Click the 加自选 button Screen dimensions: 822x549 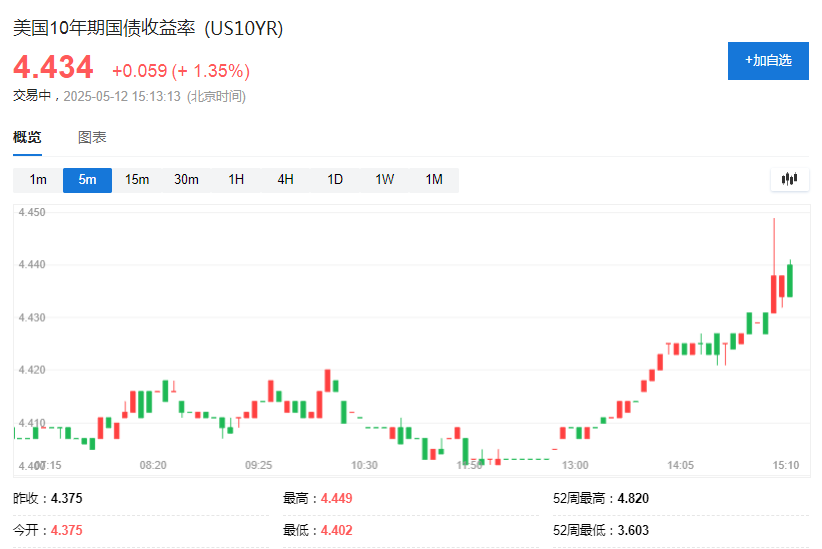767,61
